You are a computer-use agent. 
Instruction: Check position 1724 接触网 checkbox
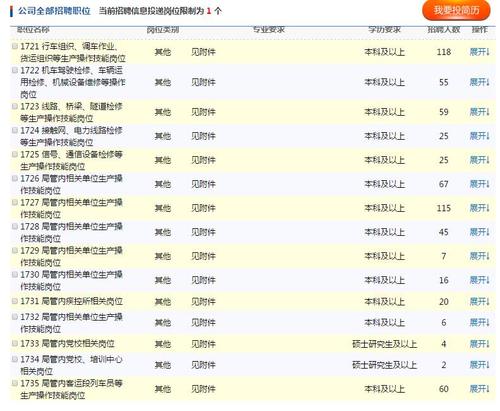click(15, 130)
